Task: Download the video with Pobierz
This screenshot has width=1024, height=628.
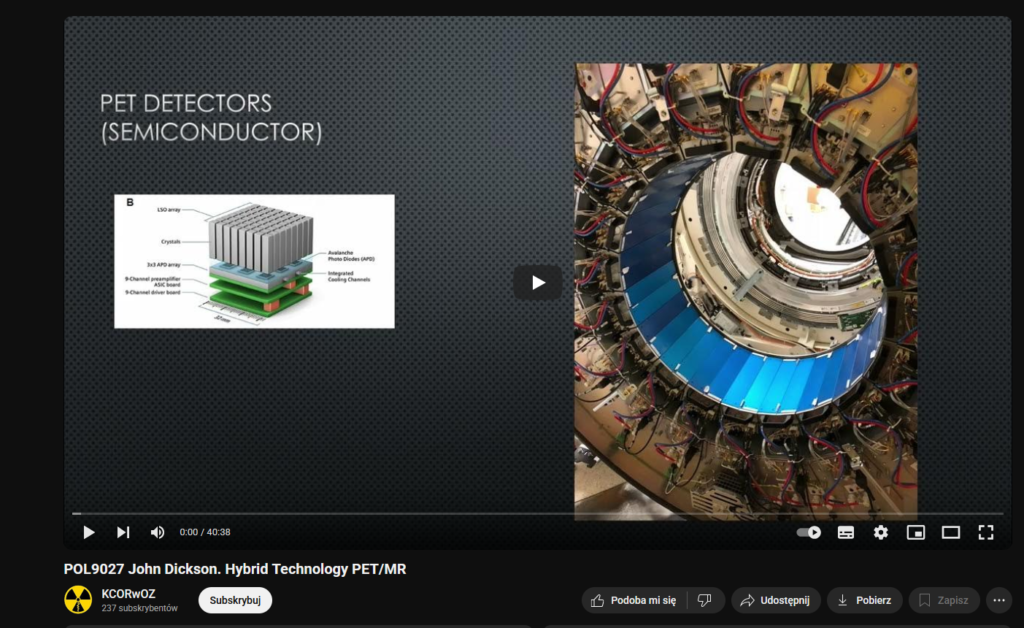Action: 864,600
